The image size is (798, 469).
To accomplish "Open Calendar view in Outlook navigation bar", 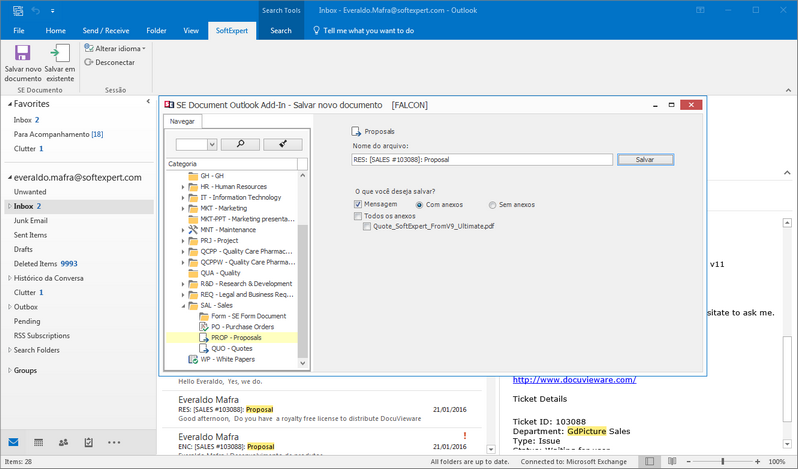I will click(38, 442).
